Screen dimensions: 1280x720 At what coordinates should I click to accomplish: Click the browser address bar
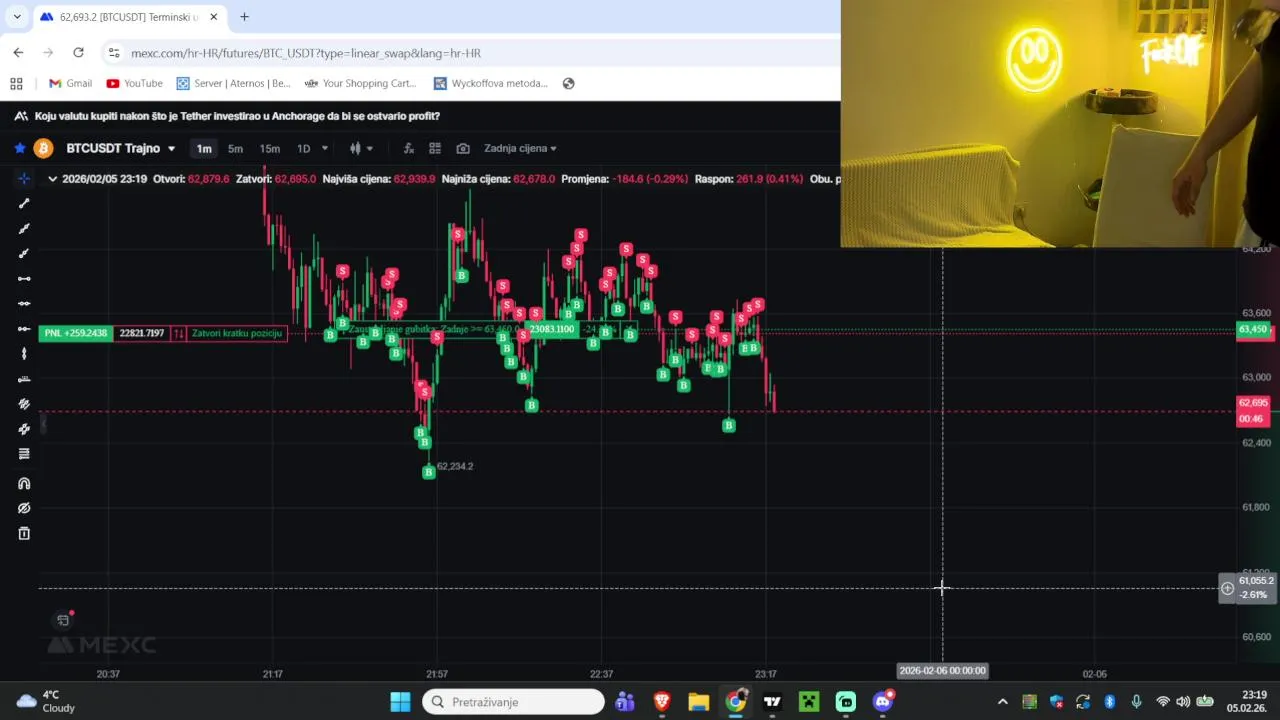[470, 53]
